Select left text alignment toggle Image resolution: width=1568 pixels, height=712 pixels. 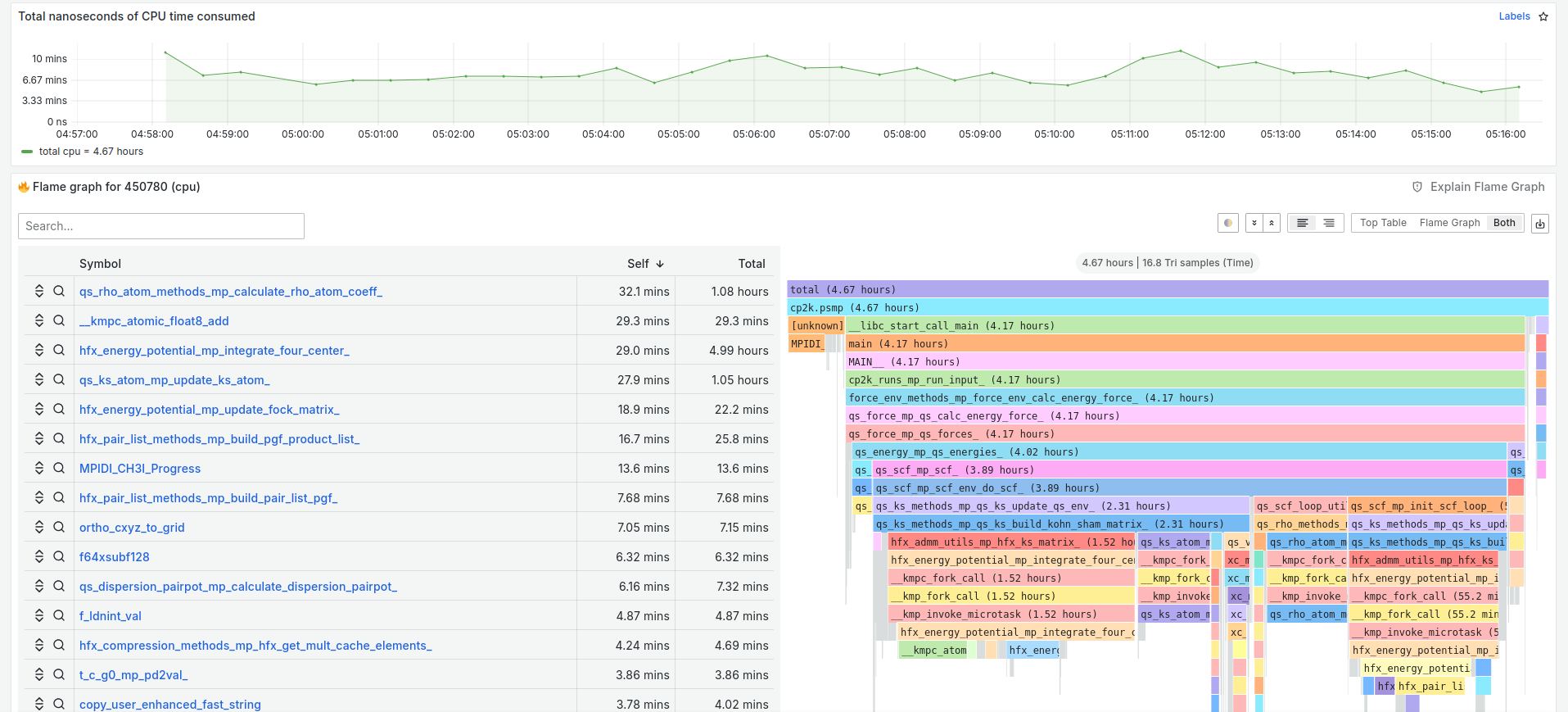click(1302, 223)
